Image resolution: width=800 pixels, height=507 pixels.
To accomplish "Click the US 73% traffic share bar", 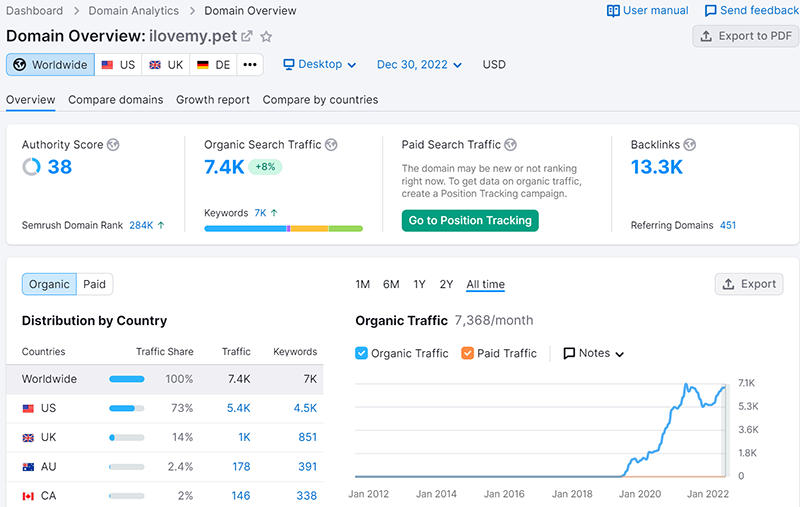I will (x=127, y=408).
